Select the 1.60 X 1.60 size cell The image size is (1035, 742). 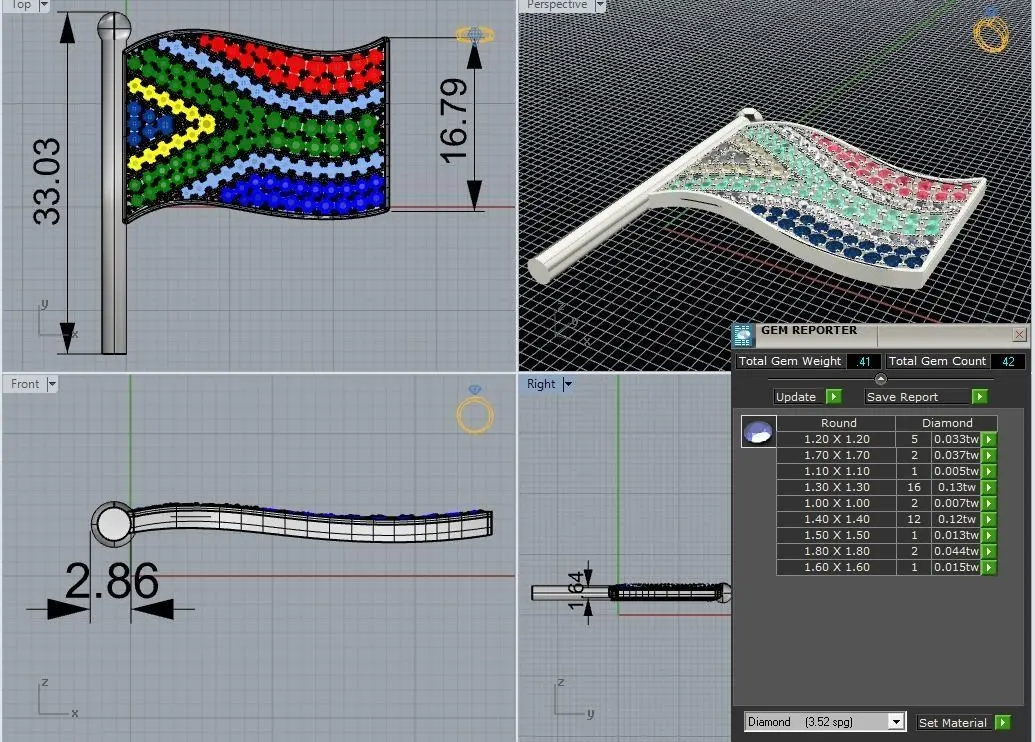pyautogui.click(x=836, y=567)
